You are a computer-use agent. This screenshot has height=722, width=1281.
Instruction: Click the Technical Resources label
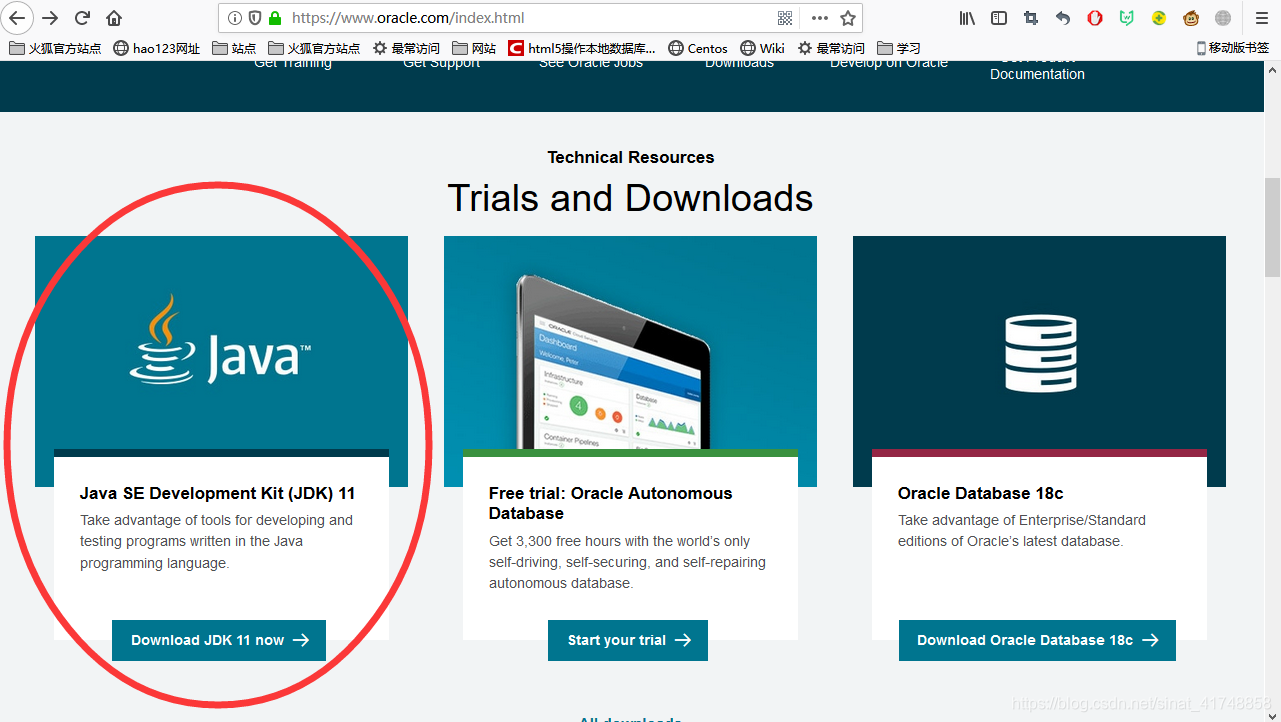coord(631,157)
